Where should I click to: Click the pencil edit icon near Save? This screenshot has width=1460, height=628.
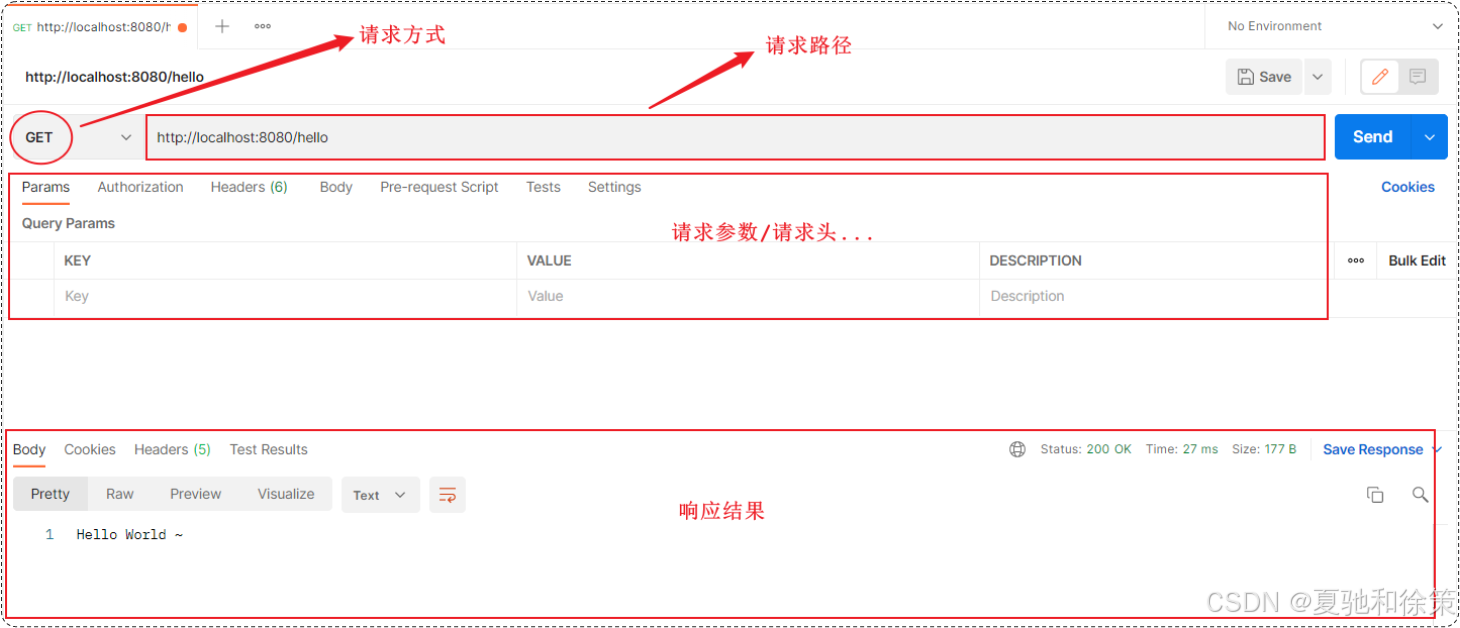[1381, 76]
